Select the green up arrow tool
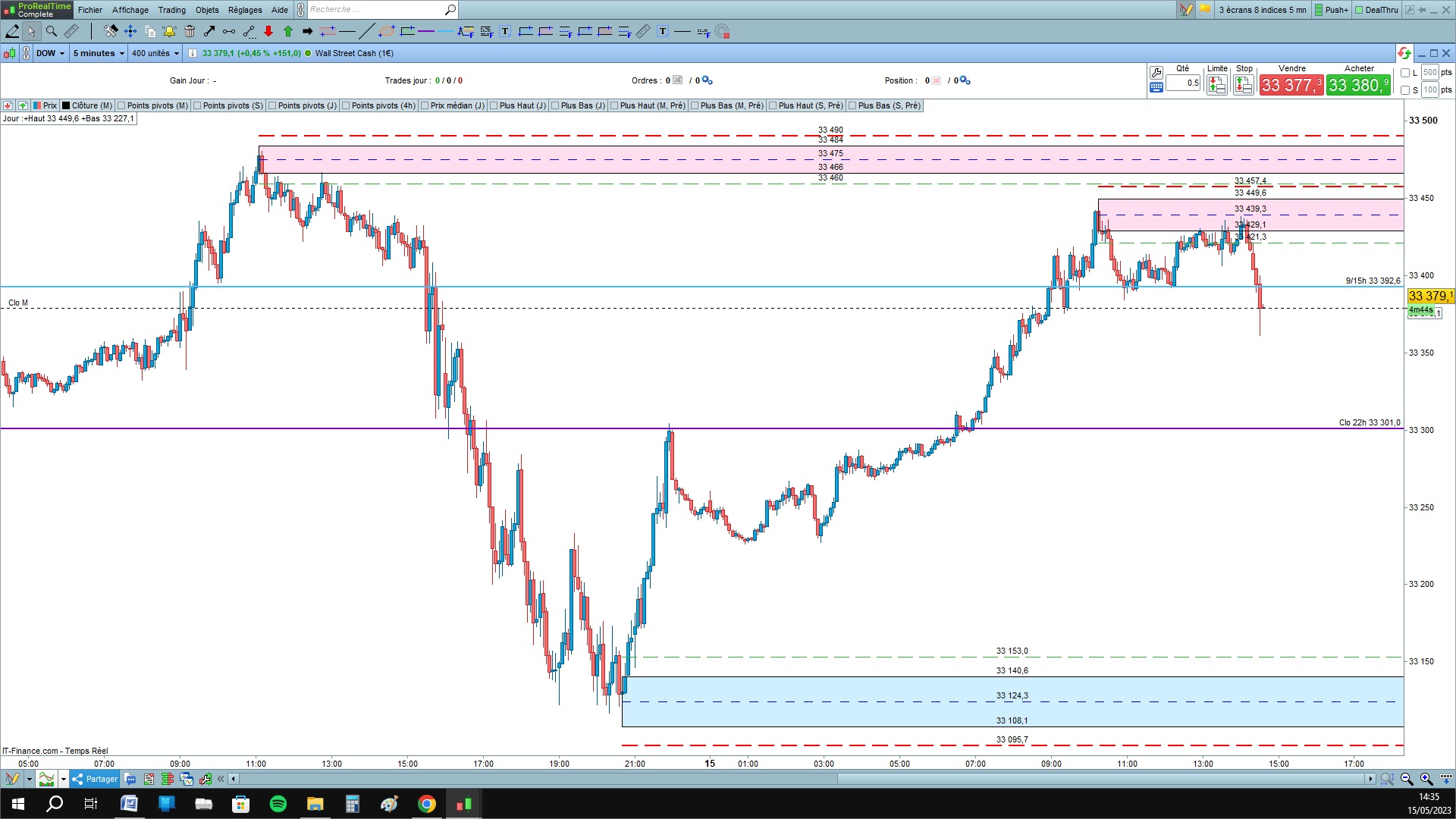 288,31
